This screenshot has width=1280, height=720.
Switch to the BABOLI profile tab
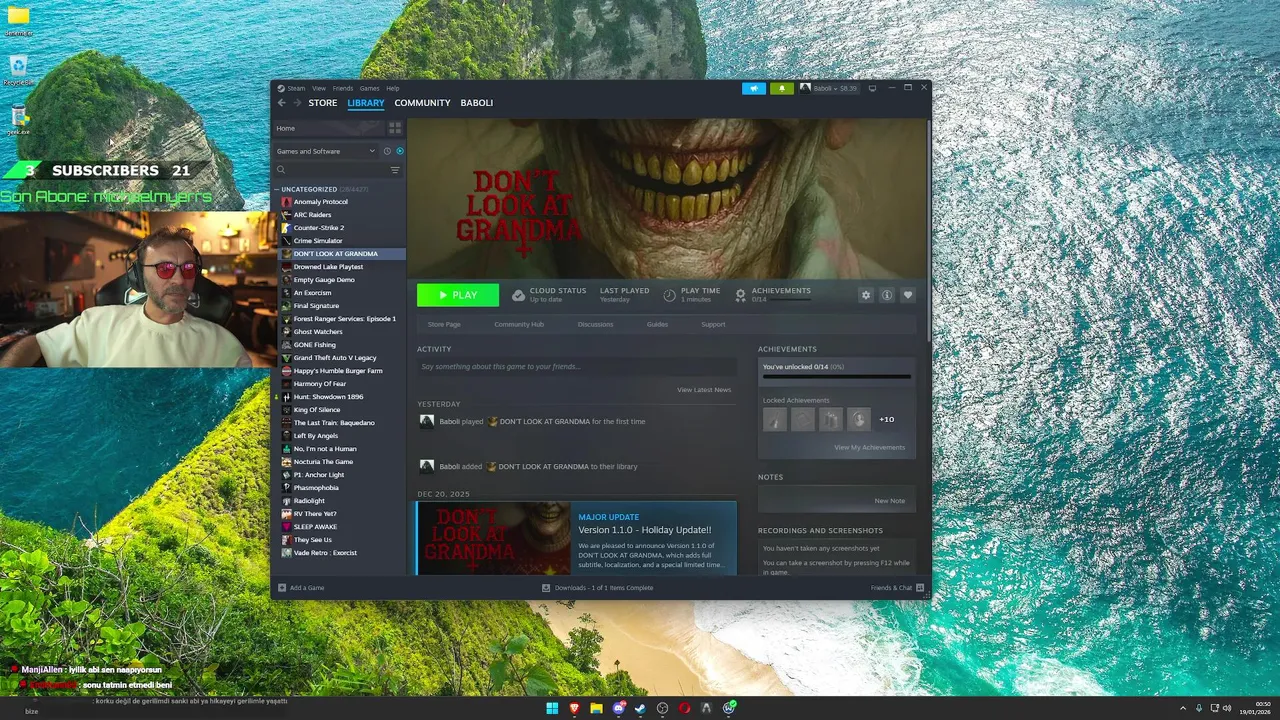(477, 103)
